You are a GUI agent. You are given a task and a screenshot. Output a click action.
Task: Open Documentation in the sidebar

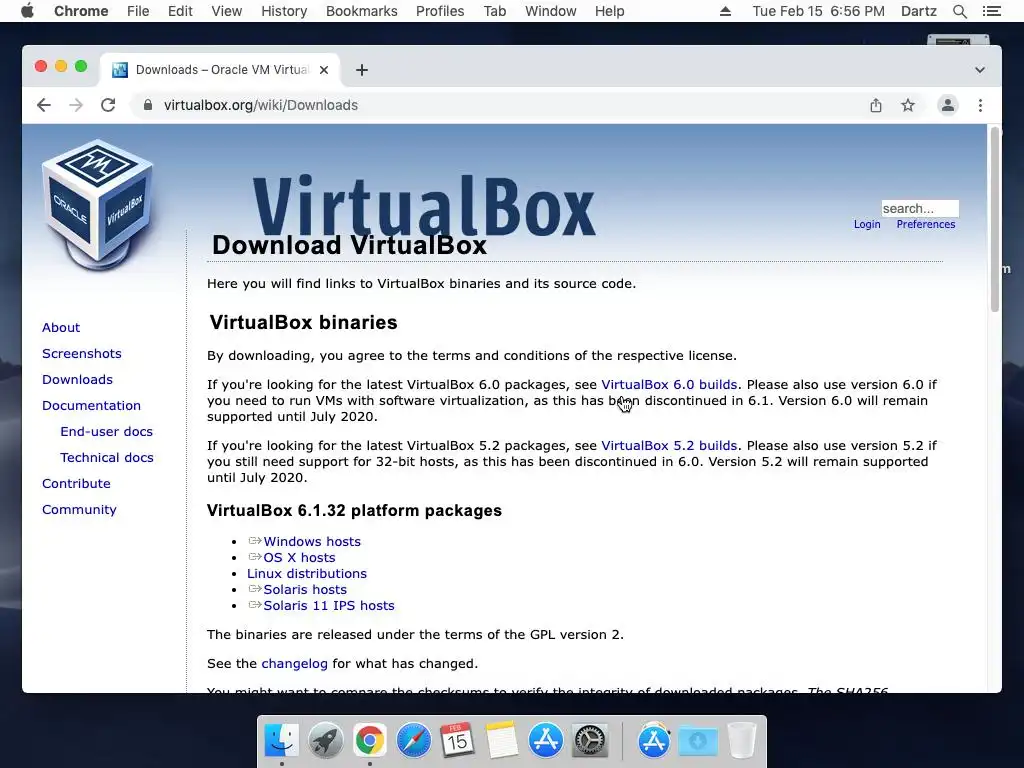click(x=91, y=406)
